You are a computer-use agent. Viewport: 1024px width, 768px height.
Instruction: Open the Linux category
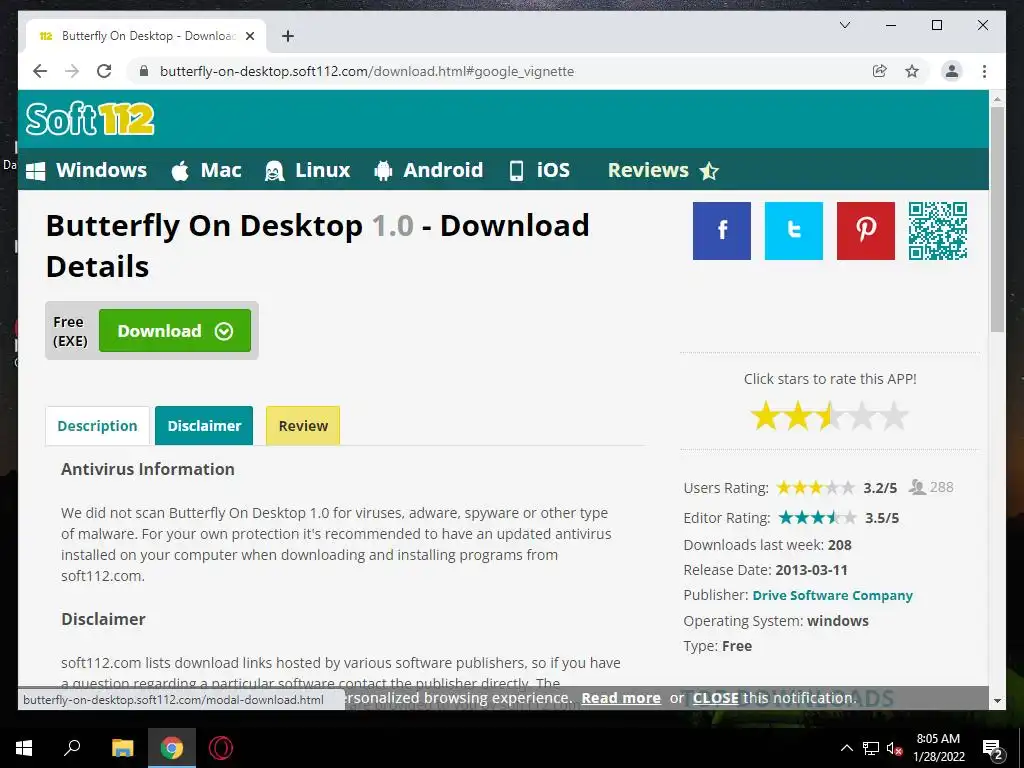coord(308,170)
